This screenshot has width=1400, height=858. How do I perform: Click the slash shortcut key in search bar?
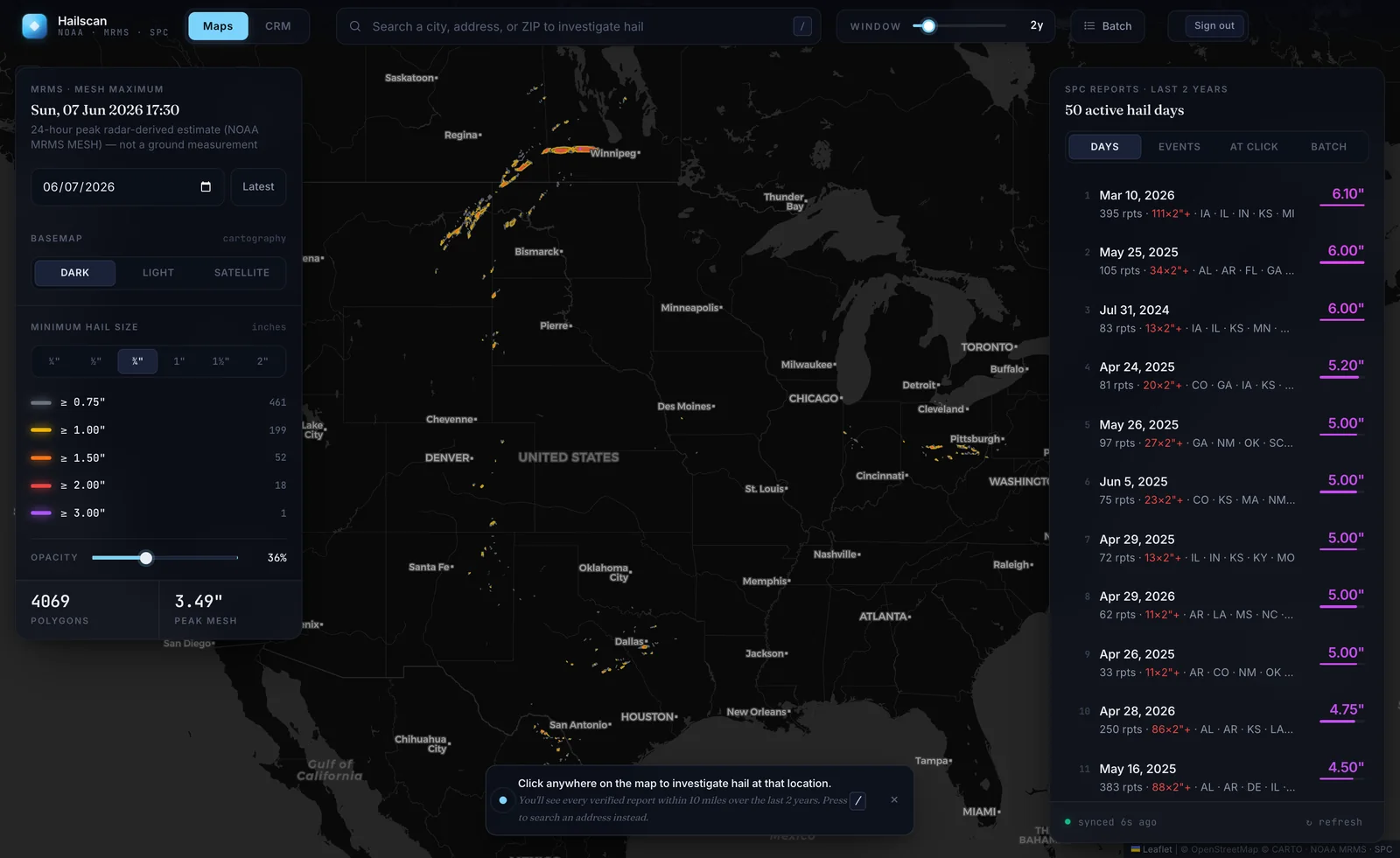point(802,26)
